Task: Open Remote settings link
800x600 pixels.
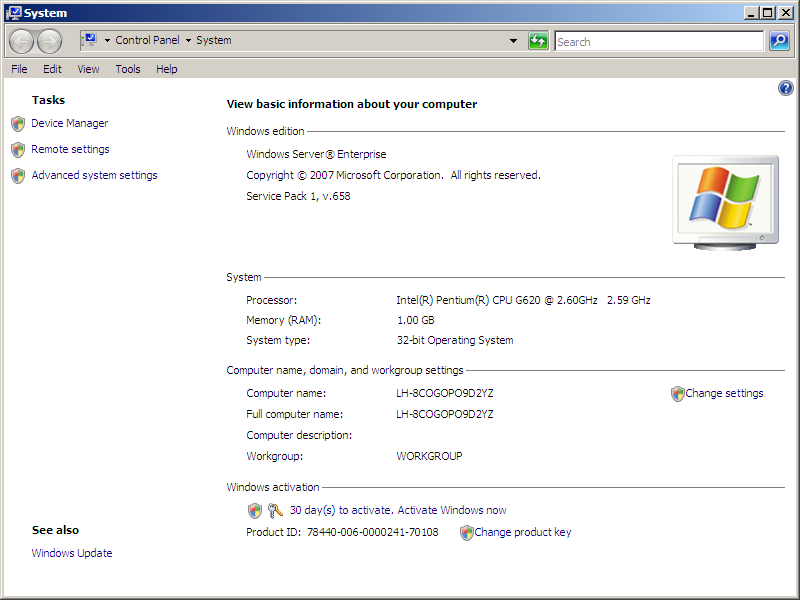Action: 70,149
